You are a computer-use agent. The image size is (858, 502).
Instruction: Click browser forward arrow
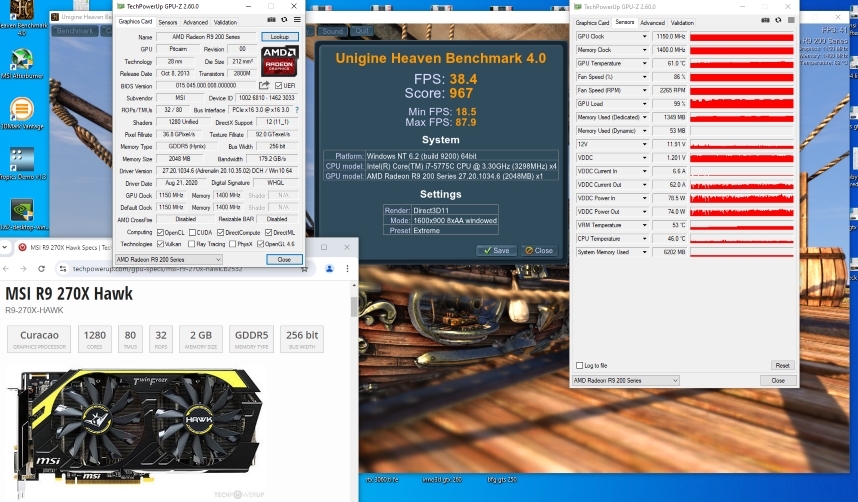(x=23, y=269)
